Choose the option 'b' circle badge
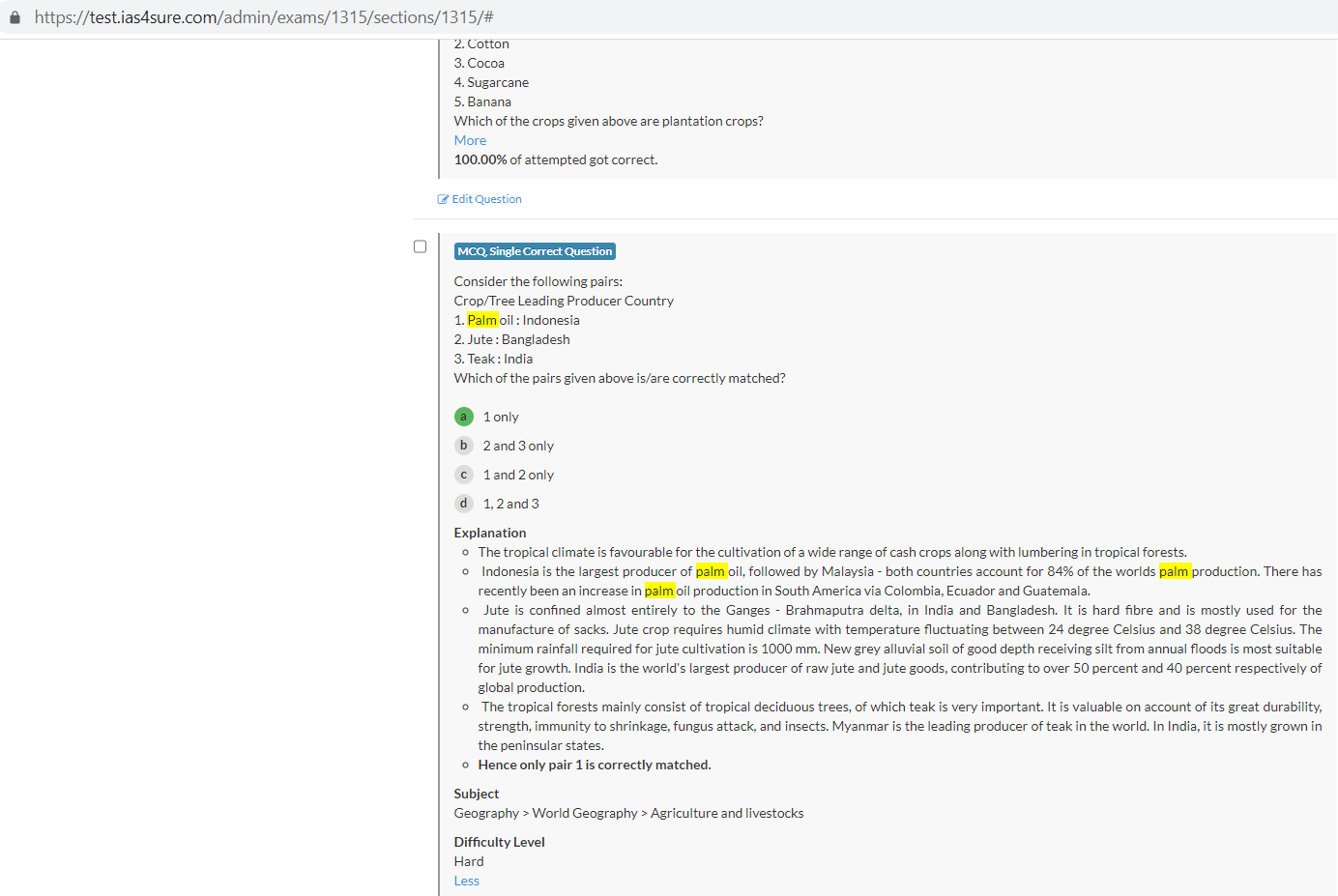1338x896 pixels. coord(463,446)
